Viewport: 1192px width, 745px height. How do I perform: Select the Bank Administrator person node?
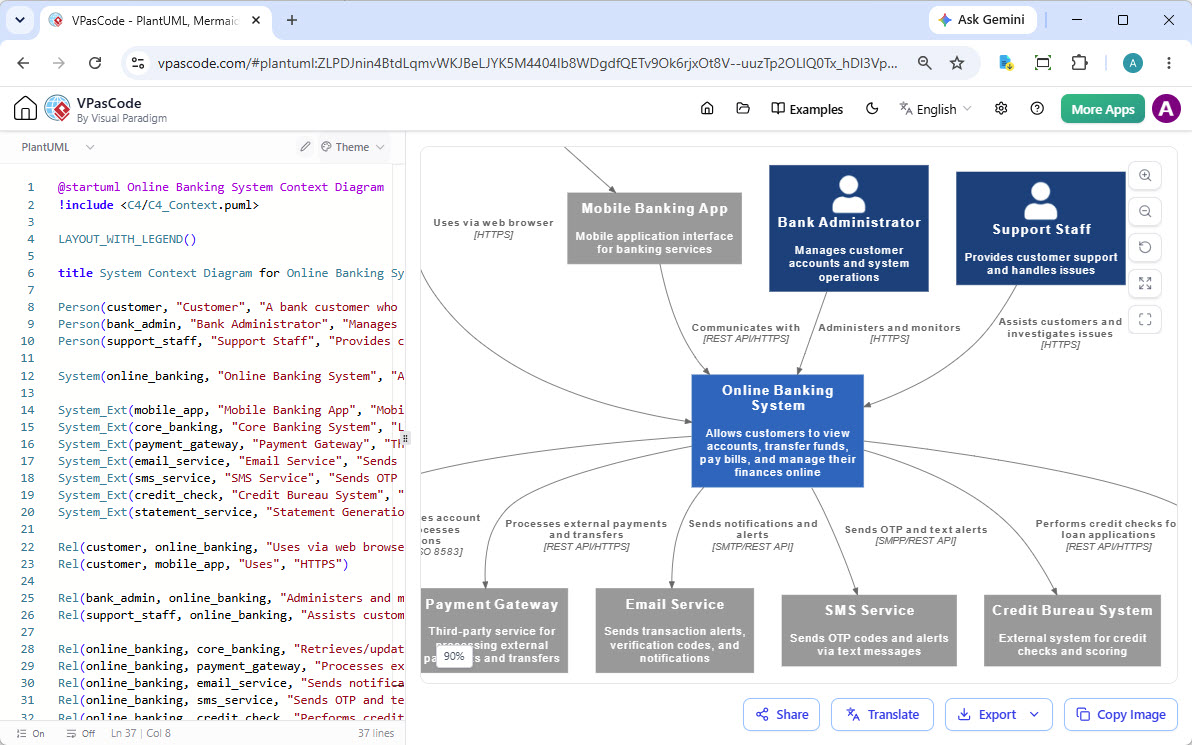coord(848,228)
